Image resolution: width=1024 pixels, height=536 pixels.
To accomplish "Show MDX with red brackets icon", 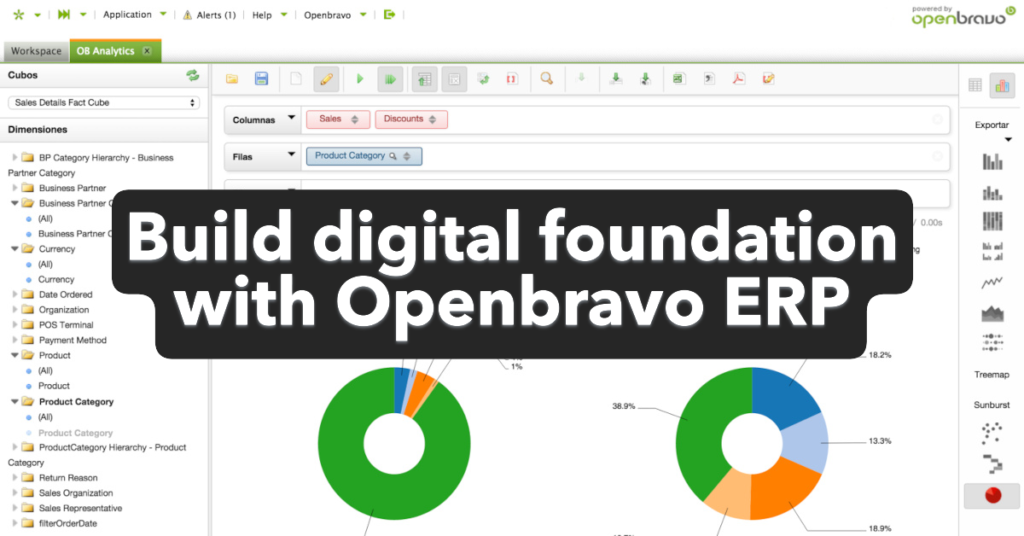I will [511, 79].
